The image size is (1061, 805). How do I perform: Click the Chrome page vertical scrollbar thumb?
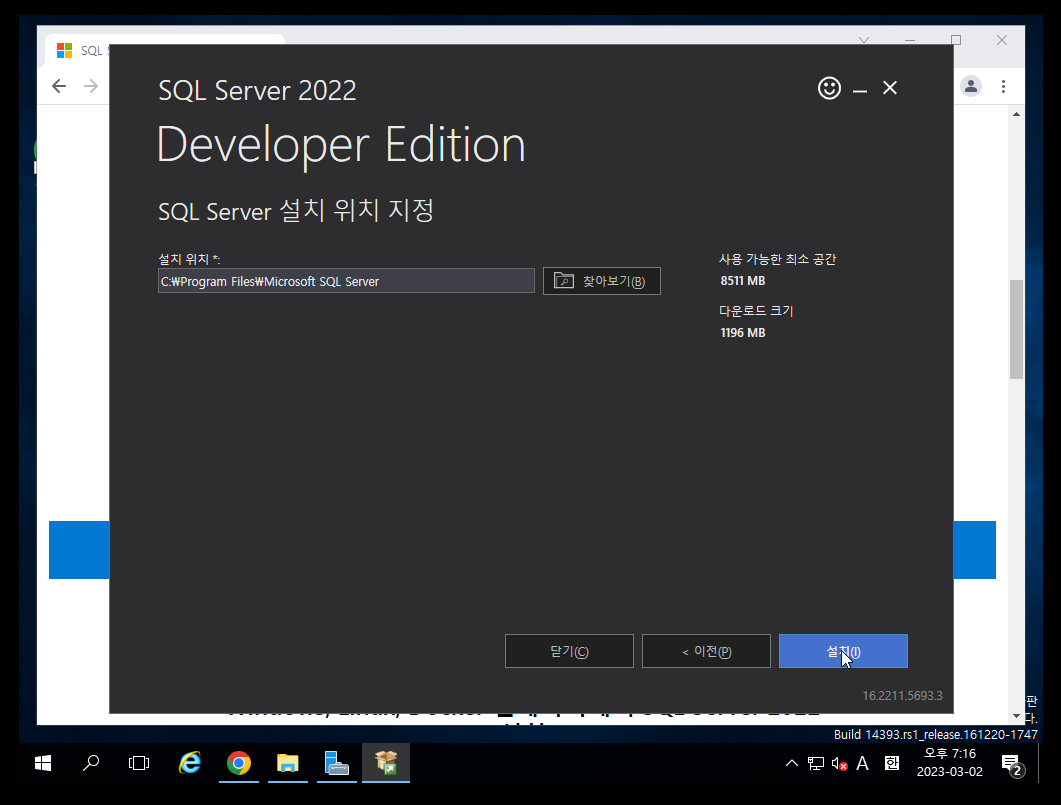point(1016,329)
